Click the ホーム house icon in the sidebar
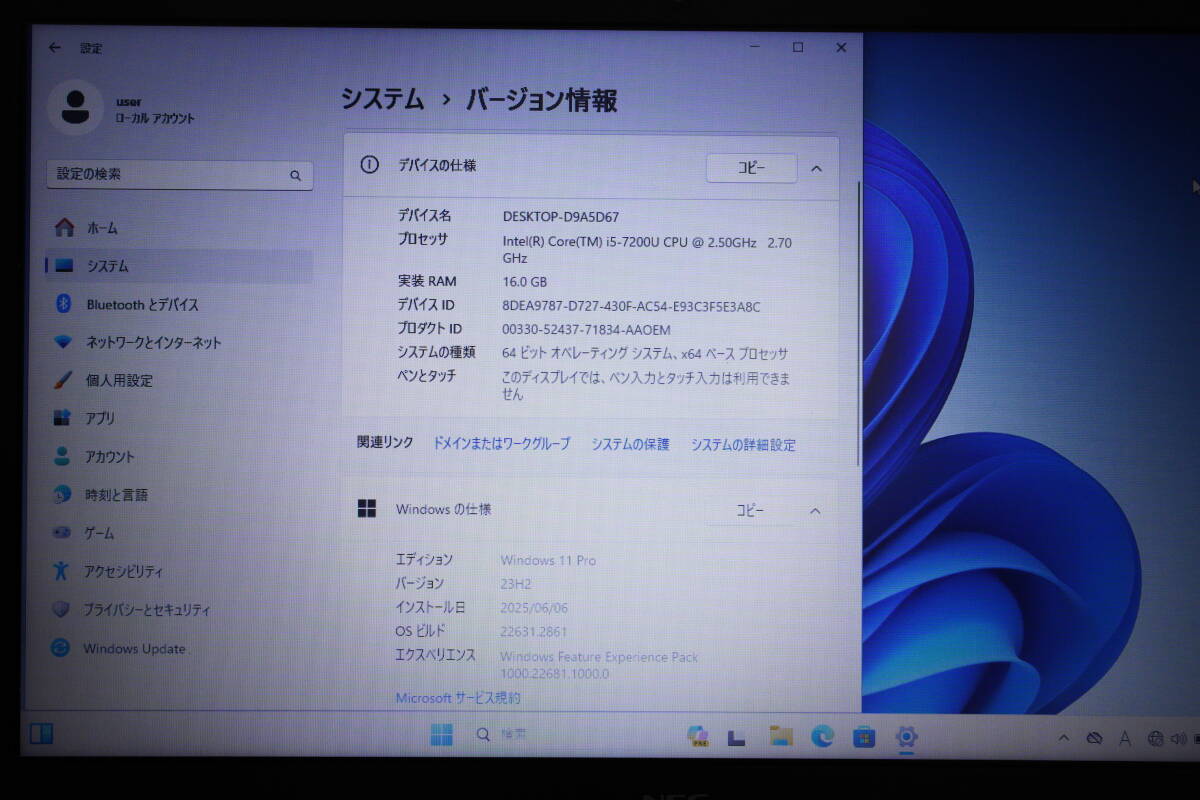The image size is (1200, 800). 64,228
